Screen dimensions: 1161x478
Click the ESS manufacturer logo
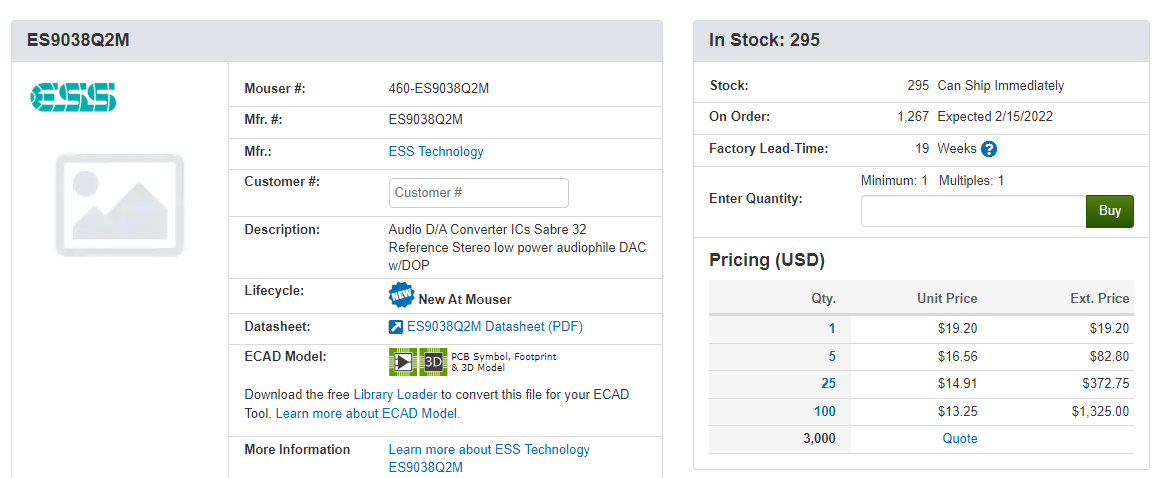pos(73,97)
